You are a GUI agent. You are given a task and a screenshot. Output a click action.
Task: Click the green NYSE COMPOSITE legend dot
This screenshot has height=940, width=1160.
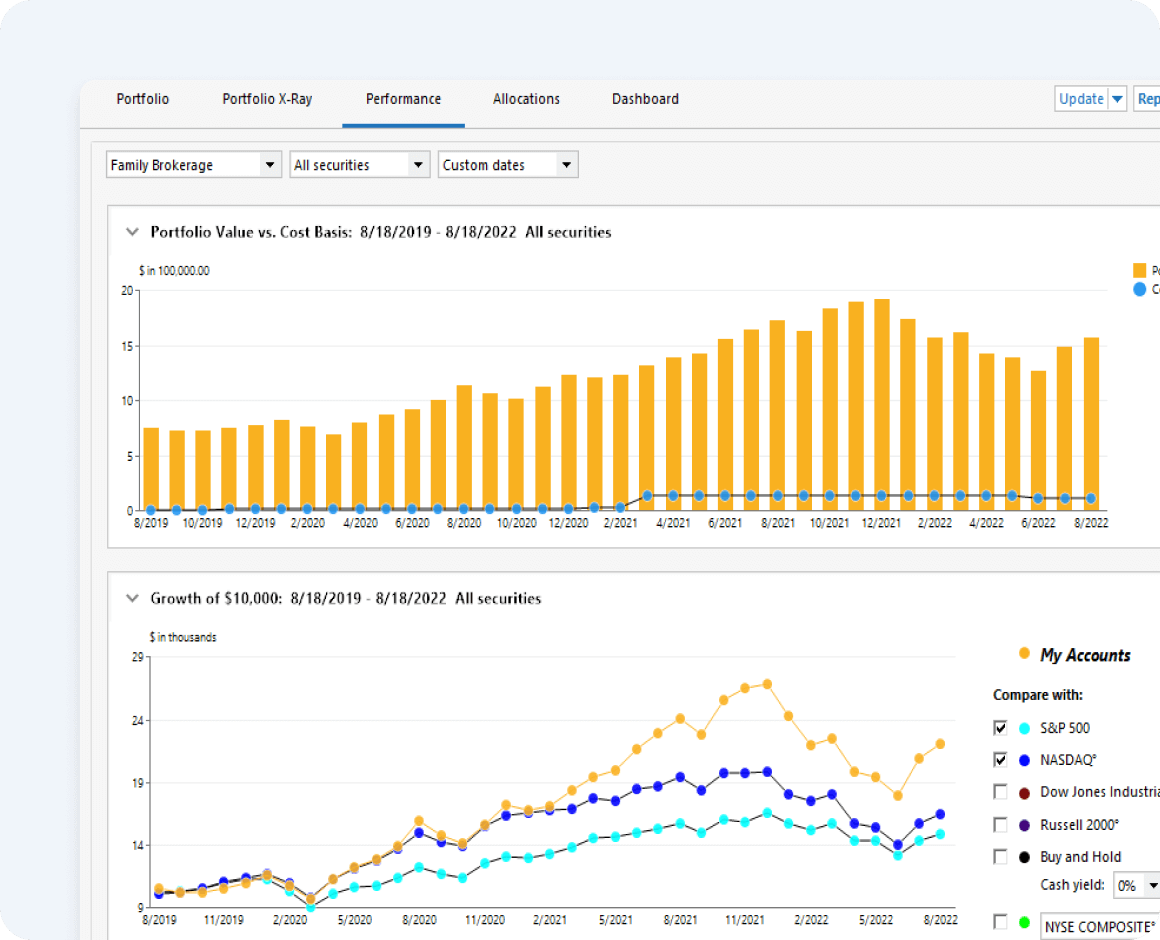click(x=1023, y=922)
